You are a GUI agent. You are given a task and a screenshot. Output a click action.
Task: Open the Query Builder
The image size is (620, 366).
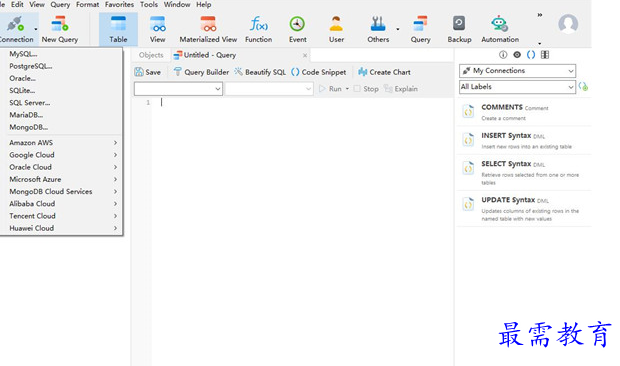click(x=201, y=72)
